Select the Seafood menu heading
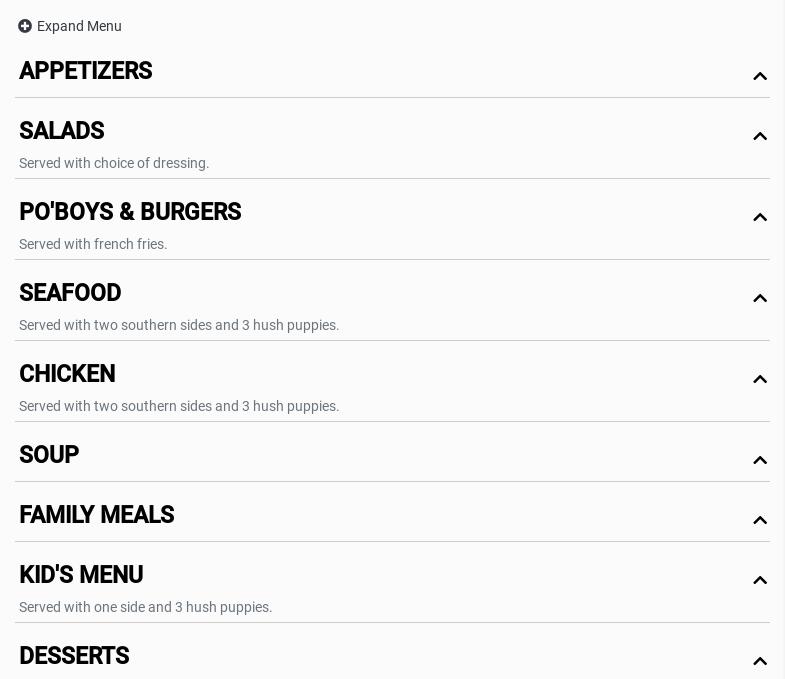Image resolution: width=785 pixels, height=679 pixels. coord(70,293)
